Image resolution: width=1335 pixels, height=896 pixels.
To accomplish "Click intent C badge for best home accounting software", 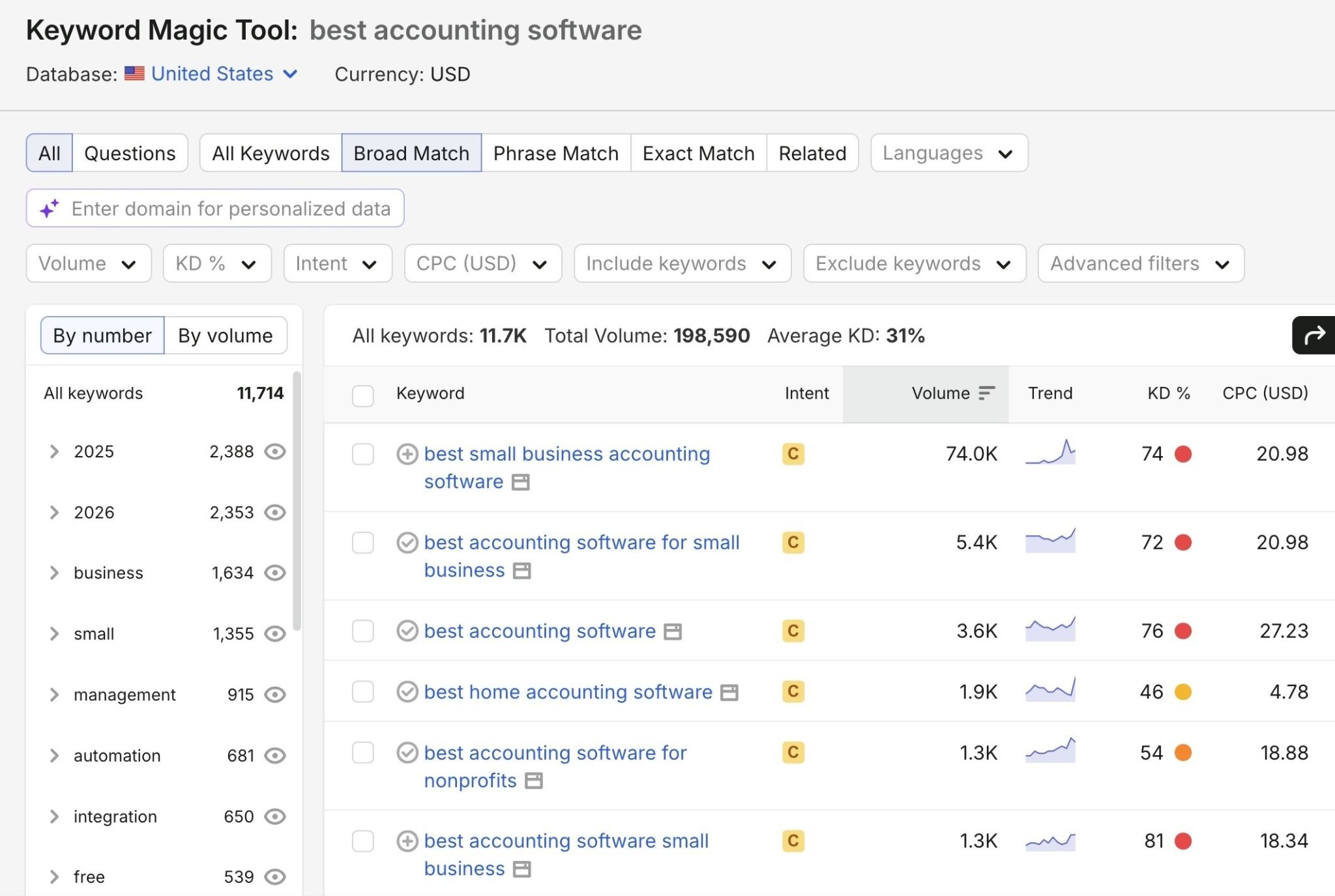I will point(793,691).
